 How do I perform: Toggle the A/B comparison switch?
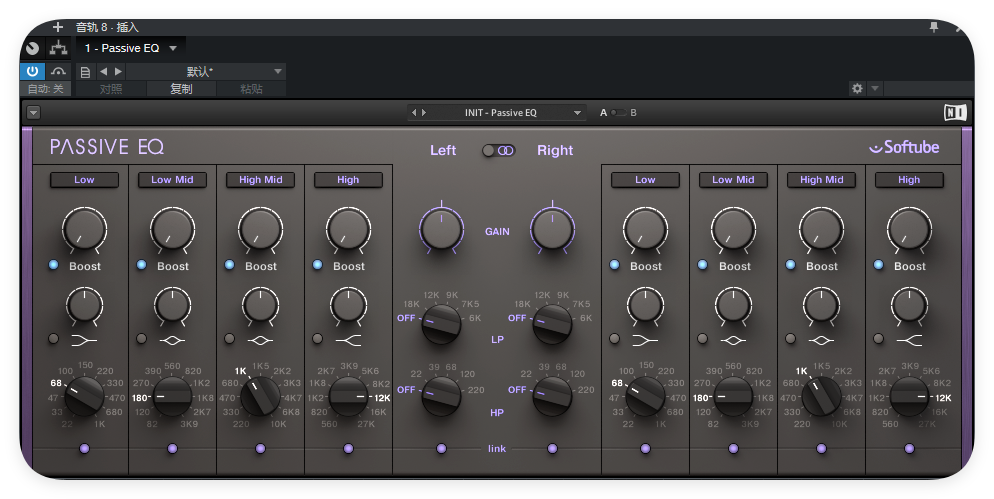pos(618,113)
